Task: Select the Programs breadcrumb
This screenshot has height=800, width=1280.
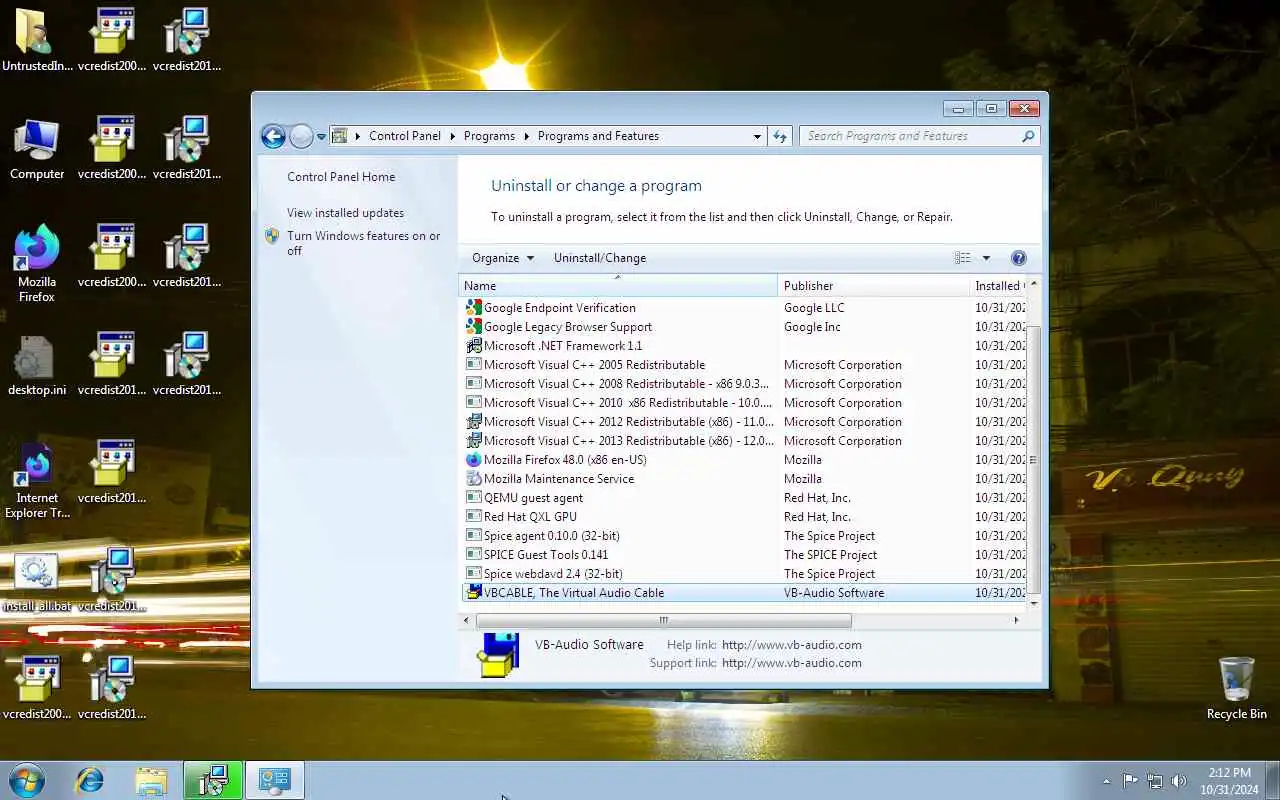Action: [x=489, y=136]
